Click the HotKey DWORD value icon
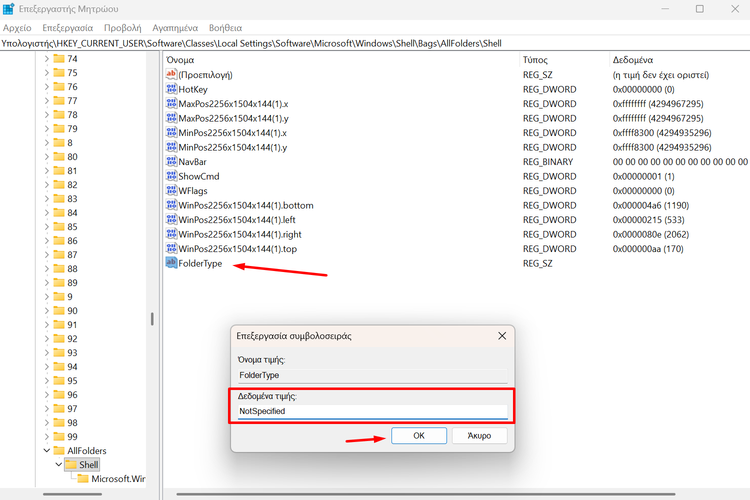Viewport: 750px width, 500px height. (x=171, y=89)
